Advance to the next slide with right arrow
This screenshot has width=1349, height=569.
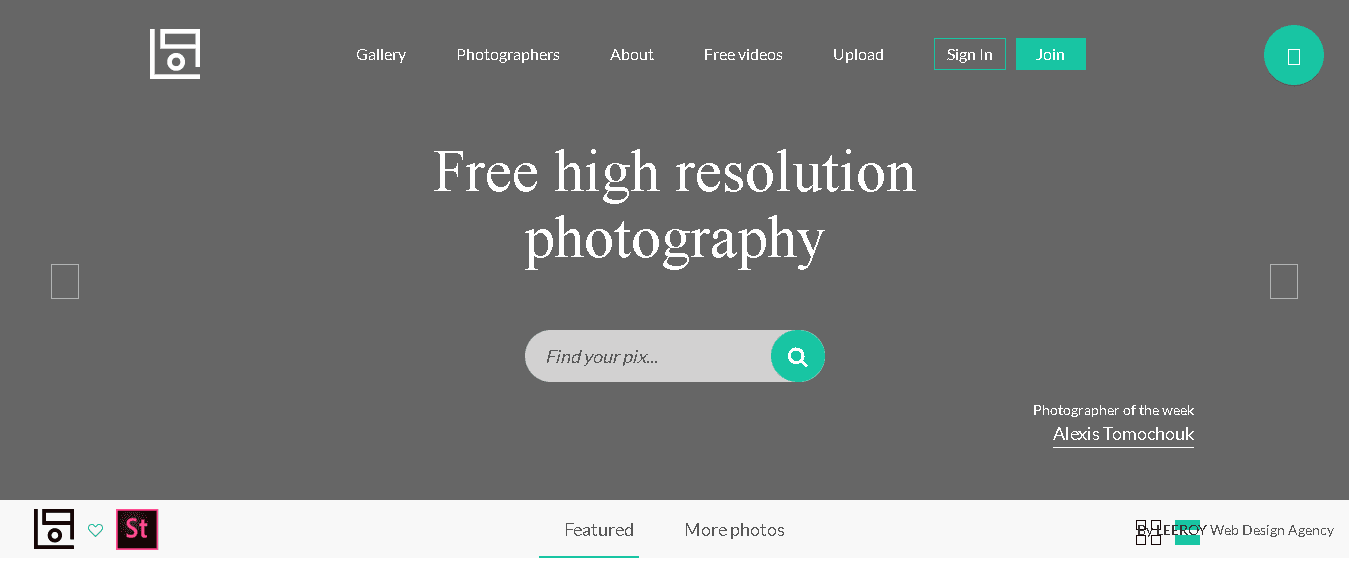1284,281
